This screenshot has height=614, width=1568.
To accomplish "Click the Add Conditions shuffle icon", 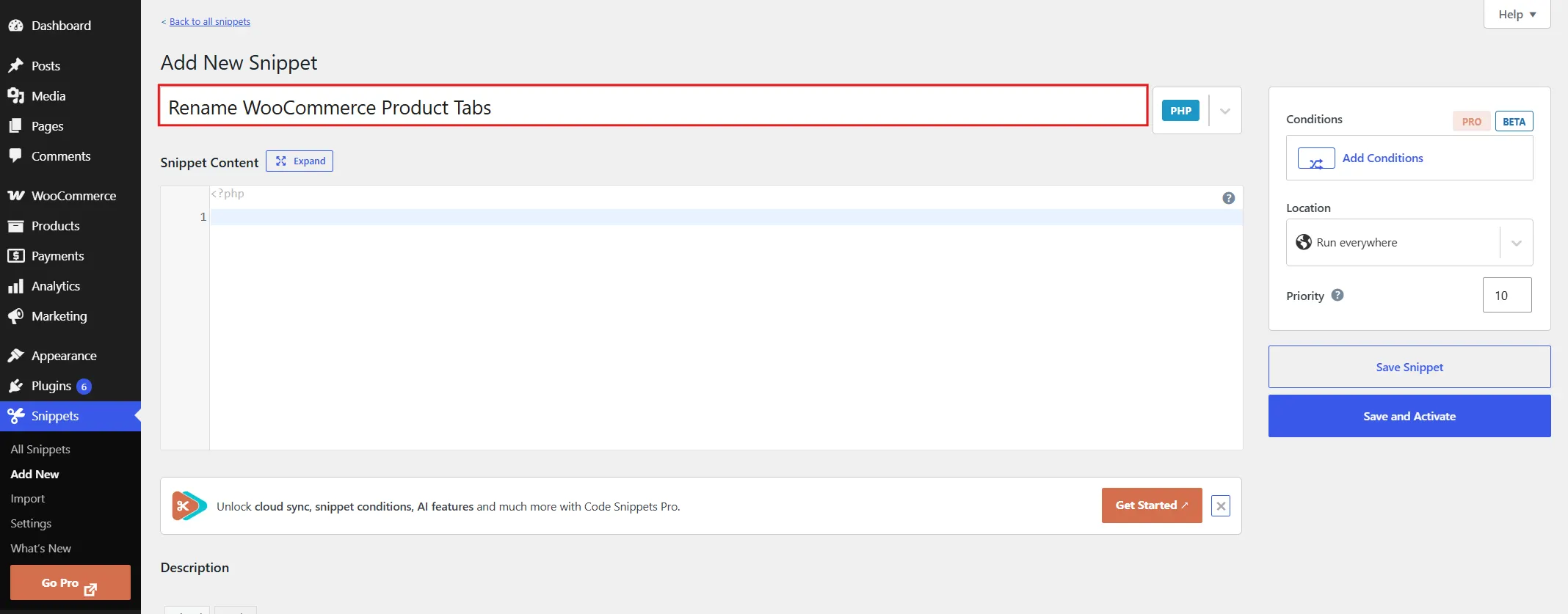I will click(1316, 158).
